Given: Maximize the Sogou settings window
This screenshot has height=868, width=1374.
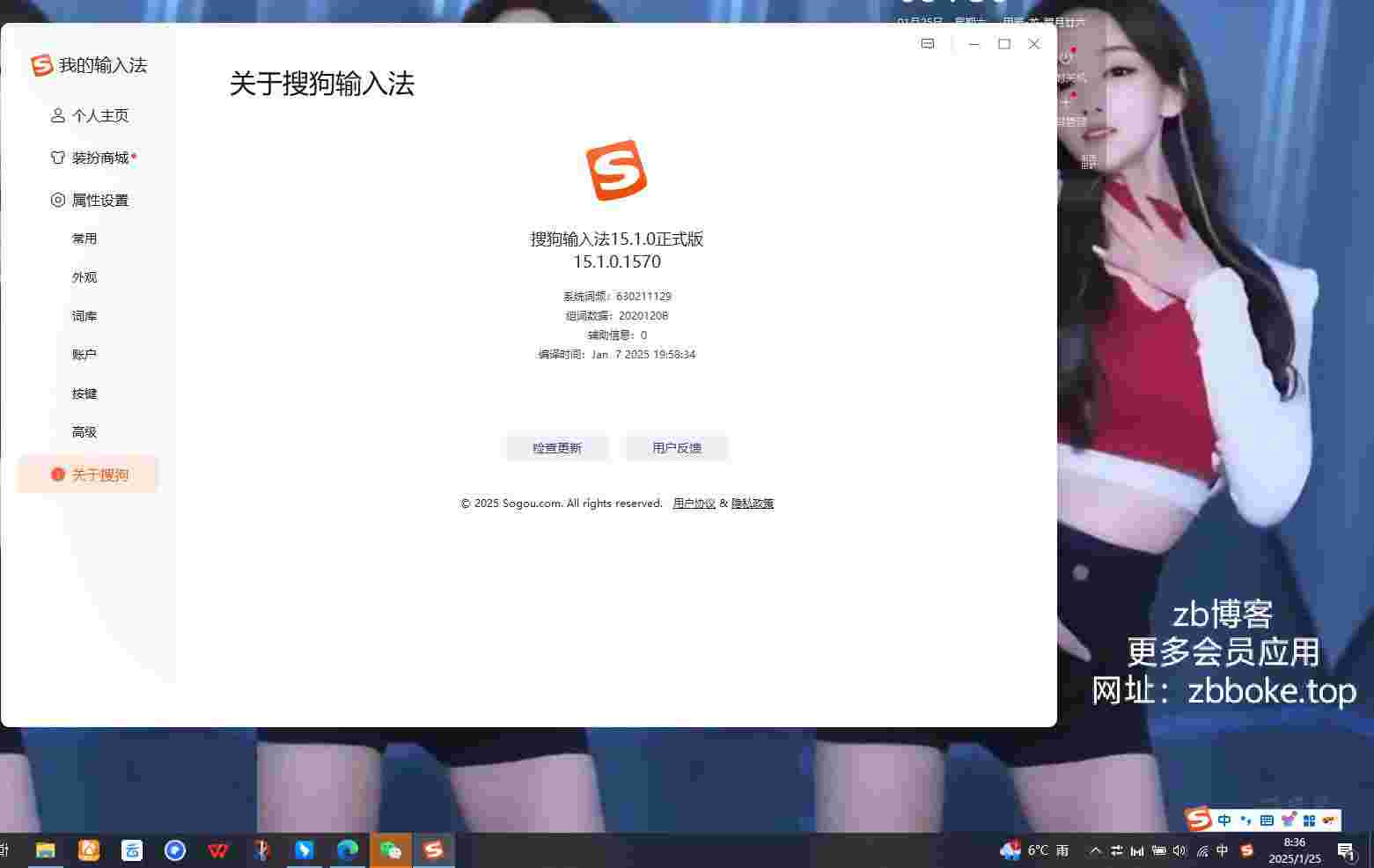Looking at the screenshot, I should coord(1004,44).
